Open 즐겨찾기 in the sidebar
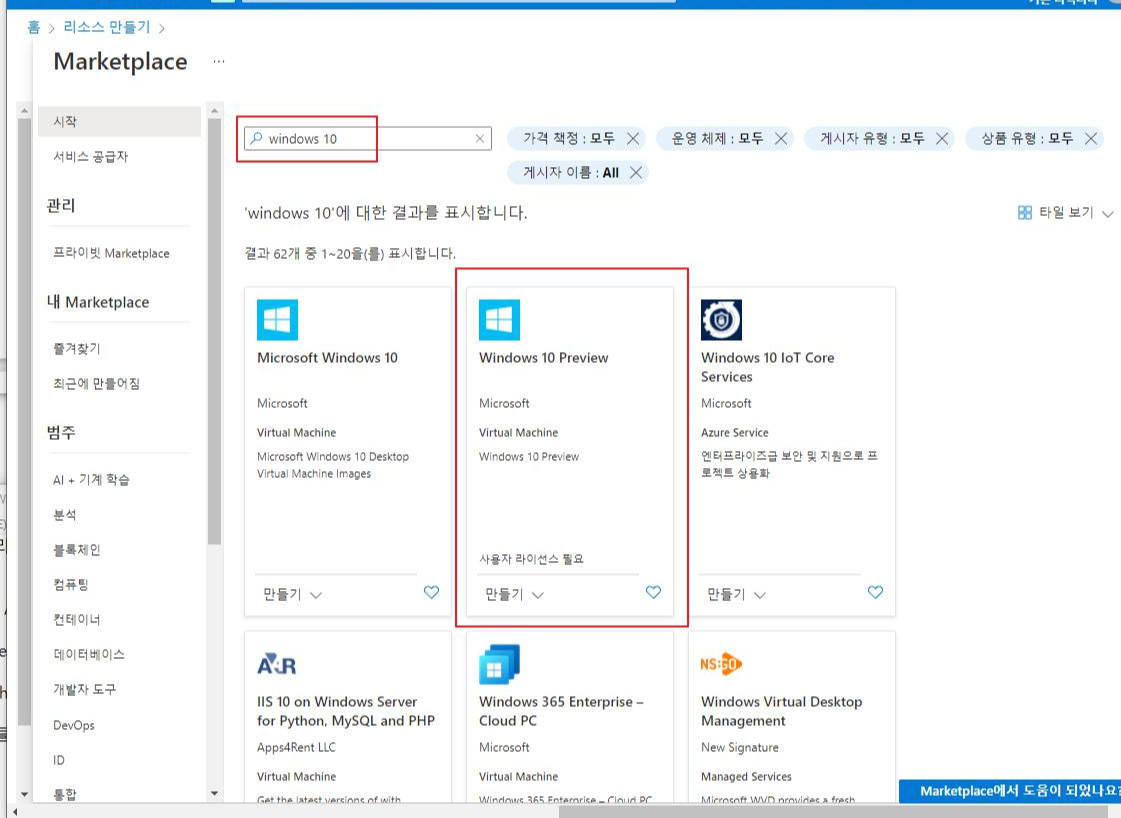Image resolution: width=1121 pixels, height=818 pixels. (x=76, y=348)
